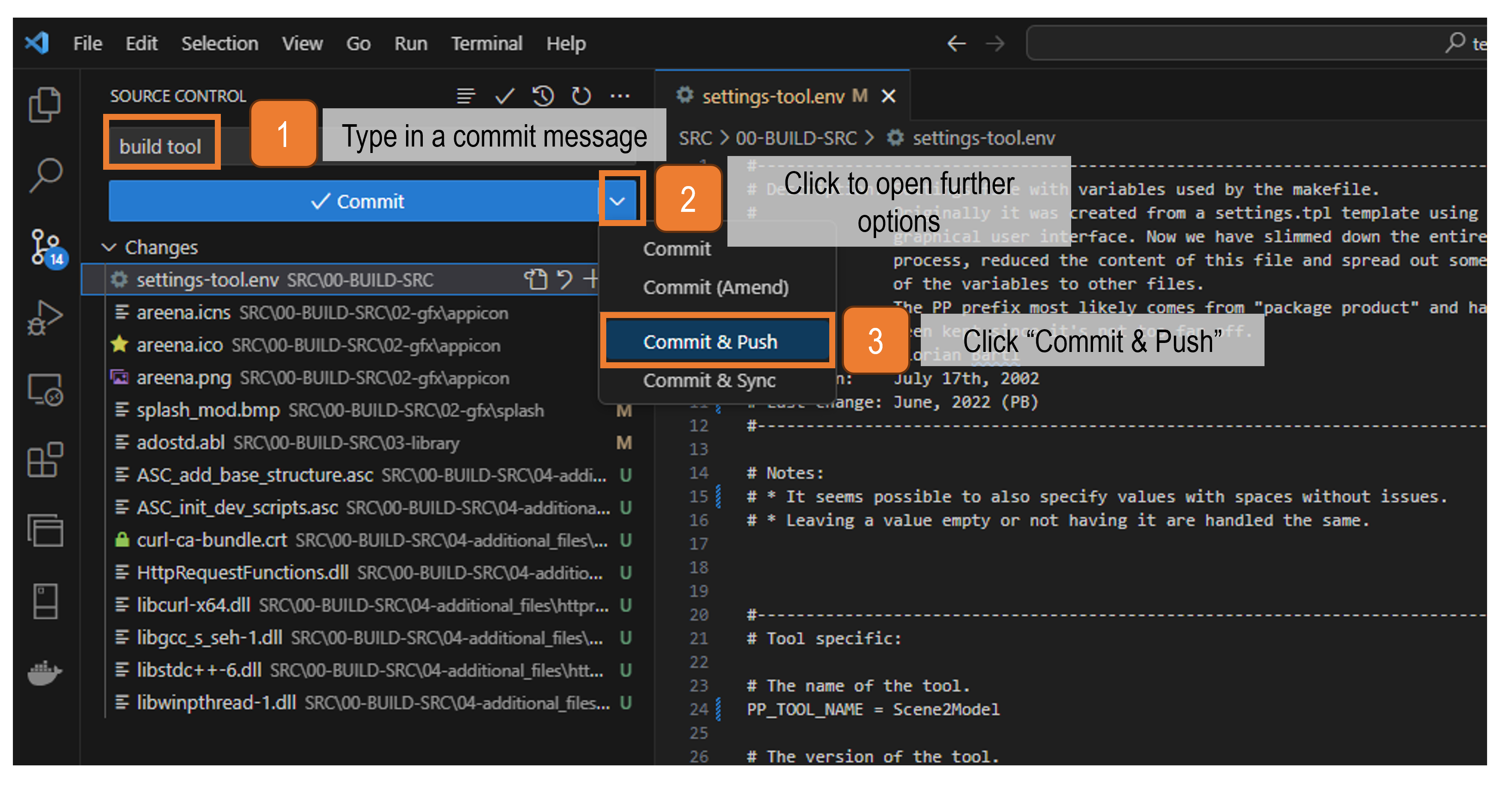Stage changes for settings-tool.env
This screenshot has height=789, width=1512.
591,279
